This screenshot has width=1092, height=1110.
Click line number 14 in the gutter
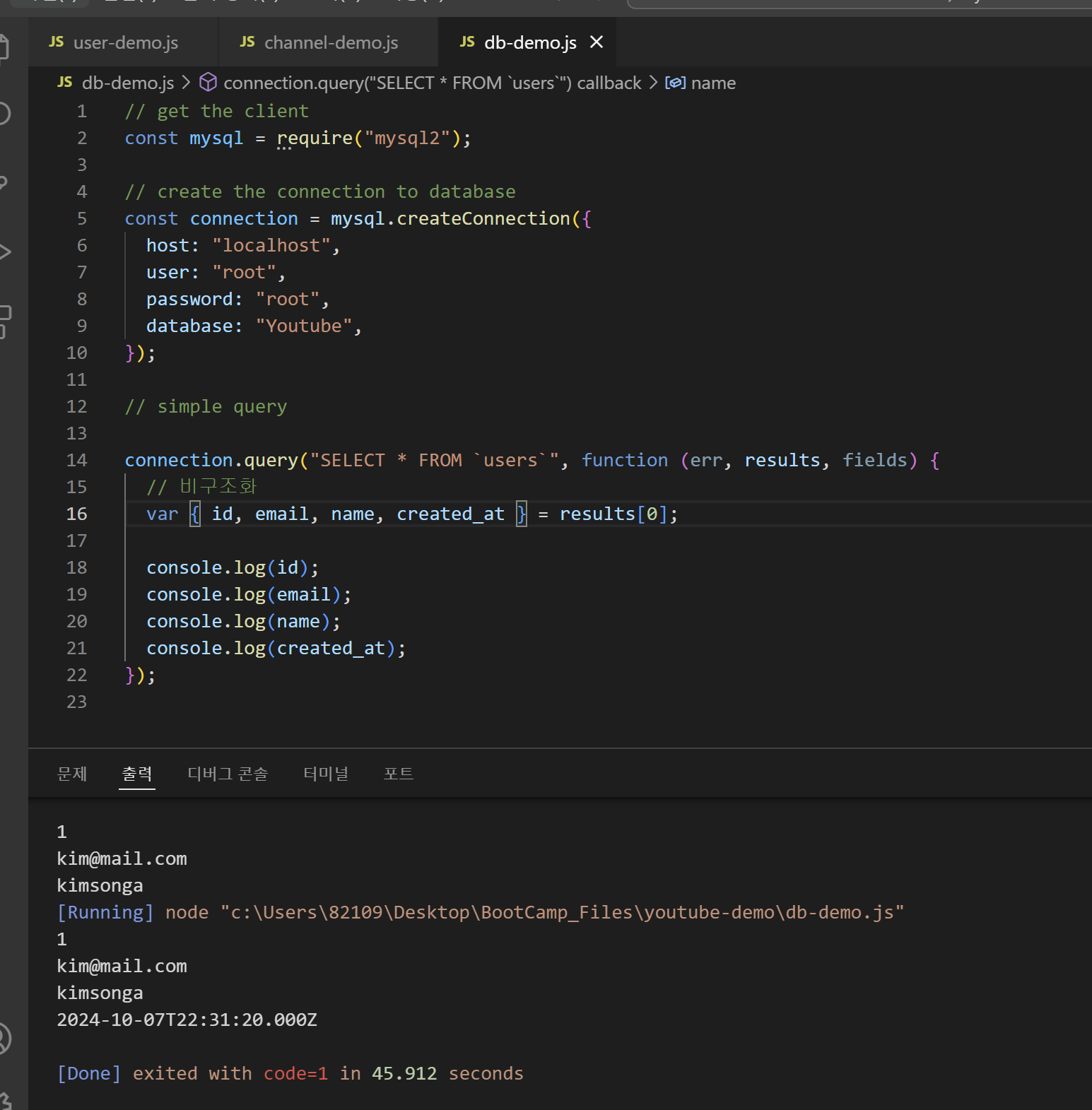coord(77,460)
